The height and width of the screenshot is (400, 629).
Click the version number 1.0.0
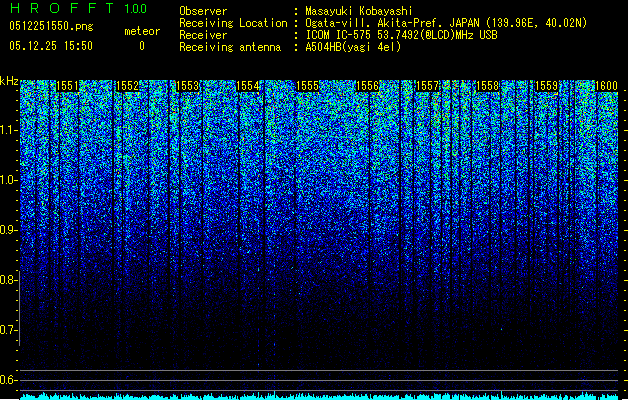click(x=135, y=9)
